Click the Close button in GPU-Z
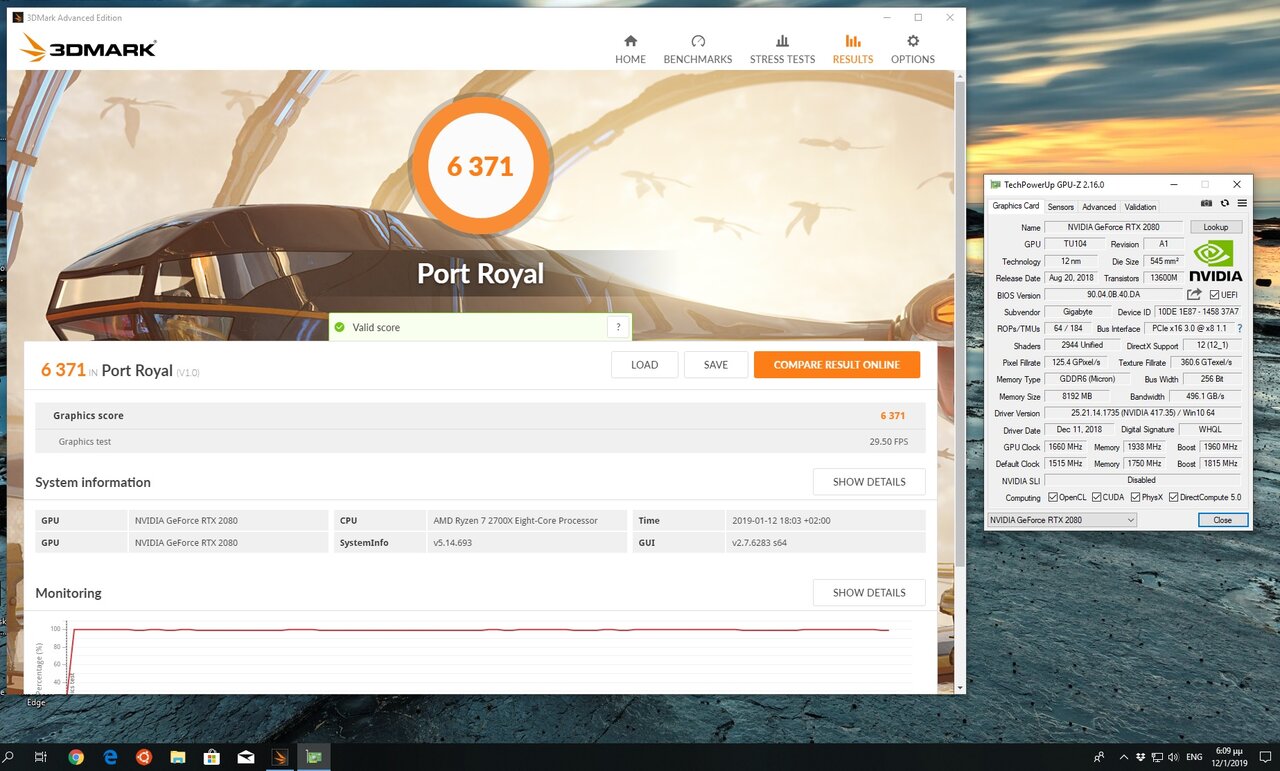The width and height of the screenshot is (1280, 771). click(1223, 520)
